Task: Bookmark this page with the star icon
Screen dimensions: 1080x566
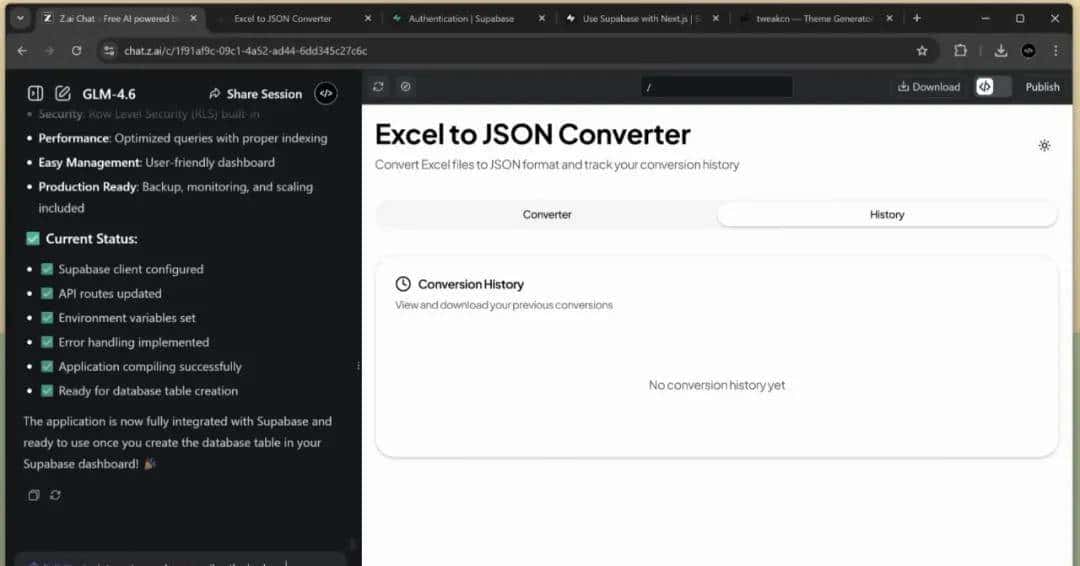Action: click(922, 51)
